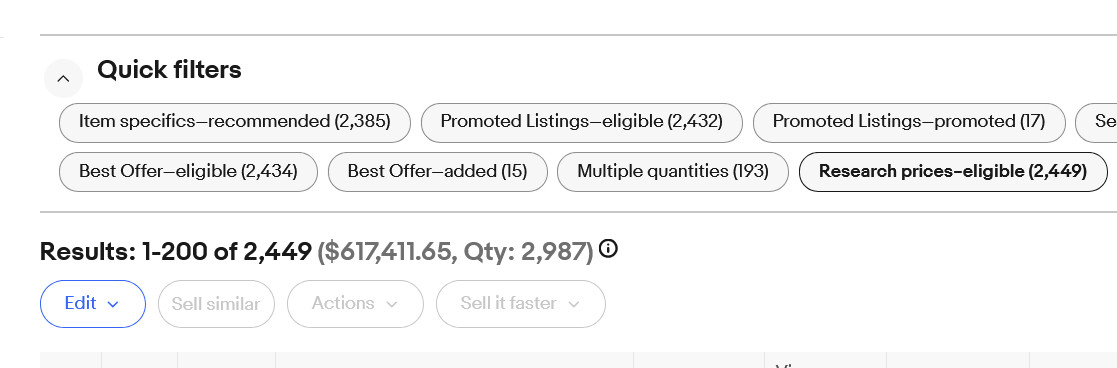
Task: Filter by Multiple quantities listings
Action: (673, 172)
